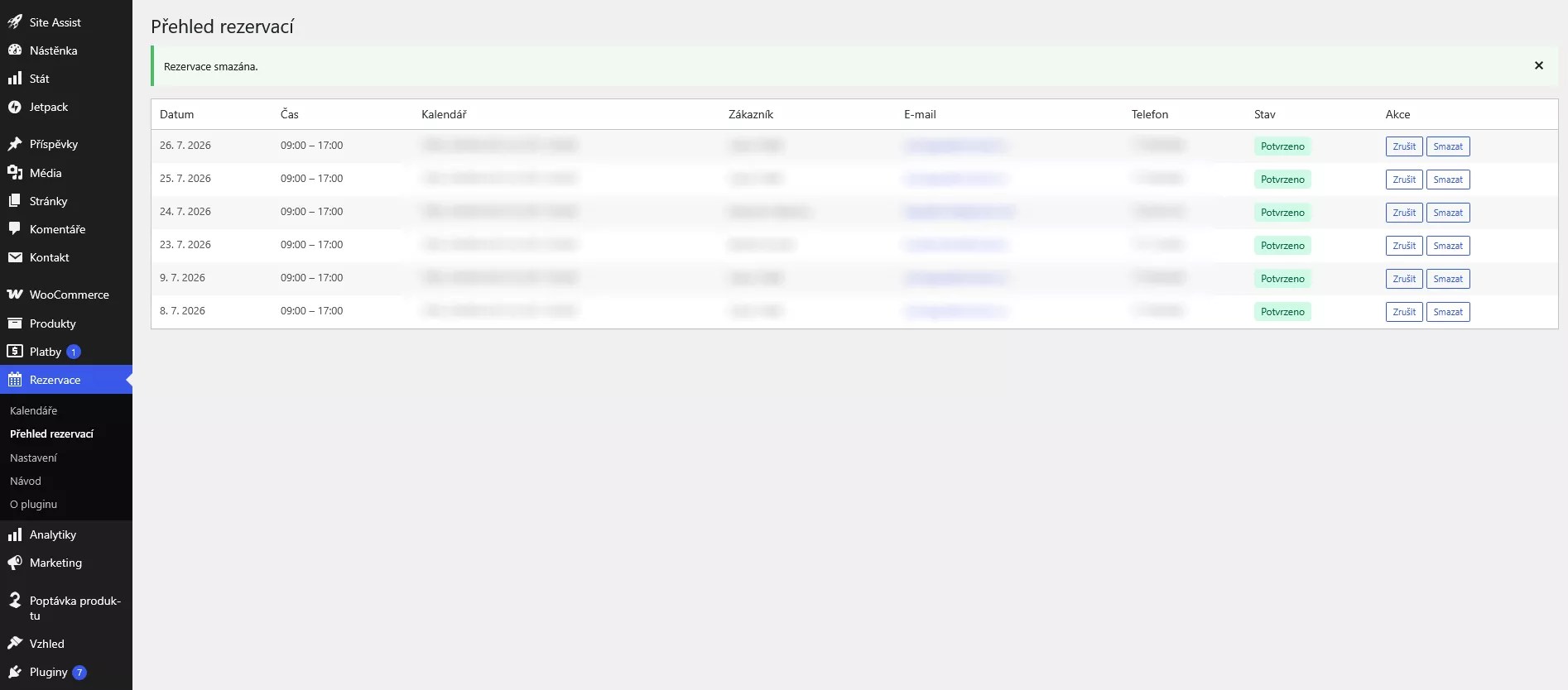
Task: Click the Zákazník column header
Action: (x=751, y=114)
